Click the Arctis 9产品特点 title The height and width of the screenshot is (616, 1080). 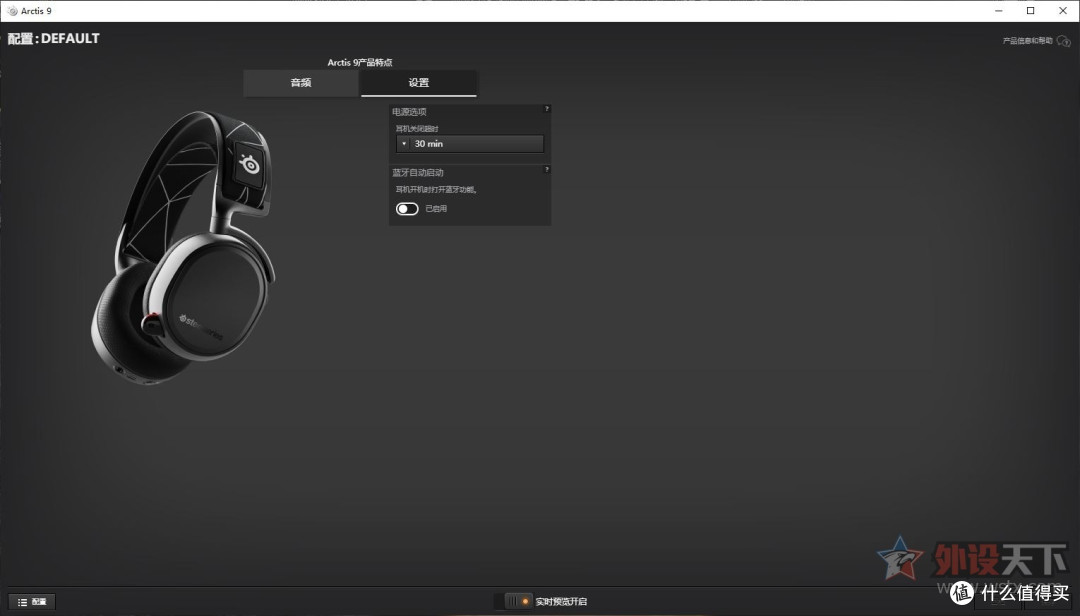coord(360,62)
